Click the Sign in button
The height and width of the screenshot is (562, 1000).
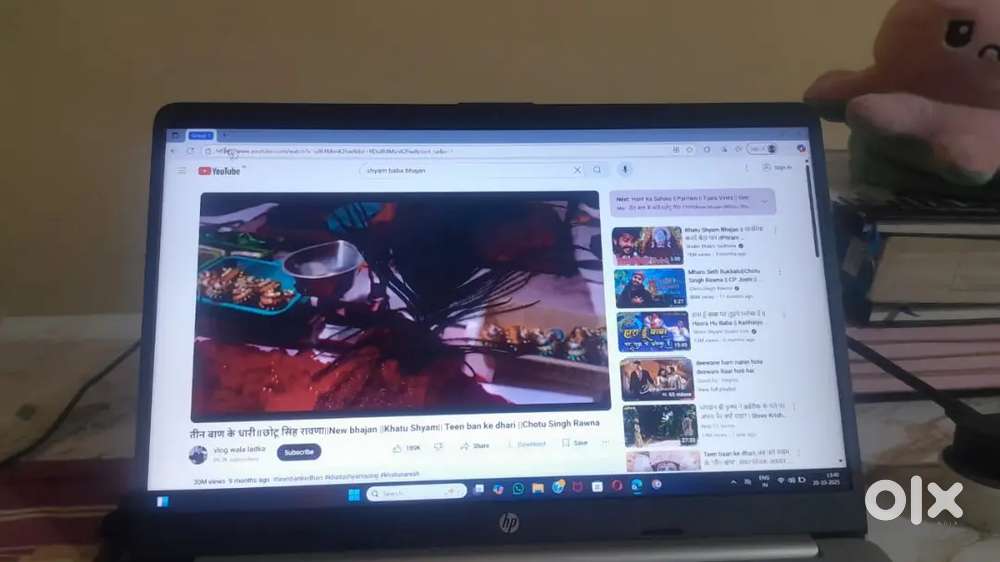[x=777, y=167]
